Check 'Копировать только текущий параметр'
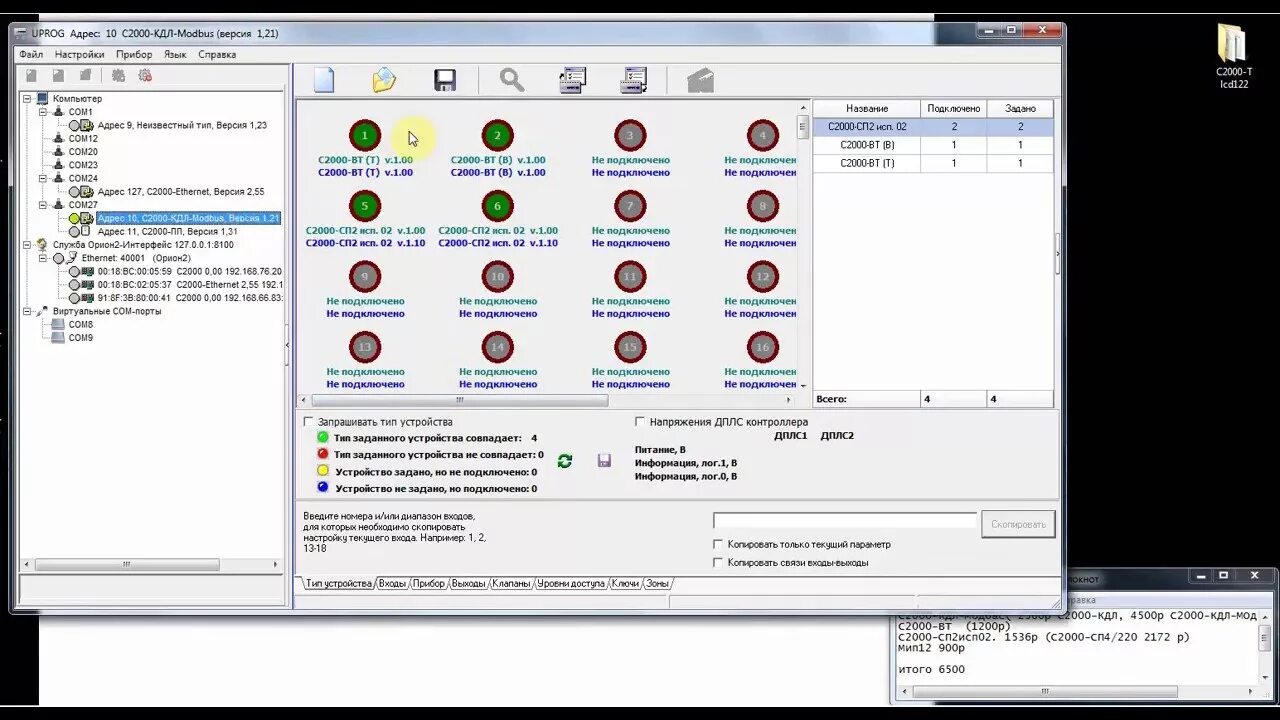Viewport: 1280px width, 720px height. point(718,544)
